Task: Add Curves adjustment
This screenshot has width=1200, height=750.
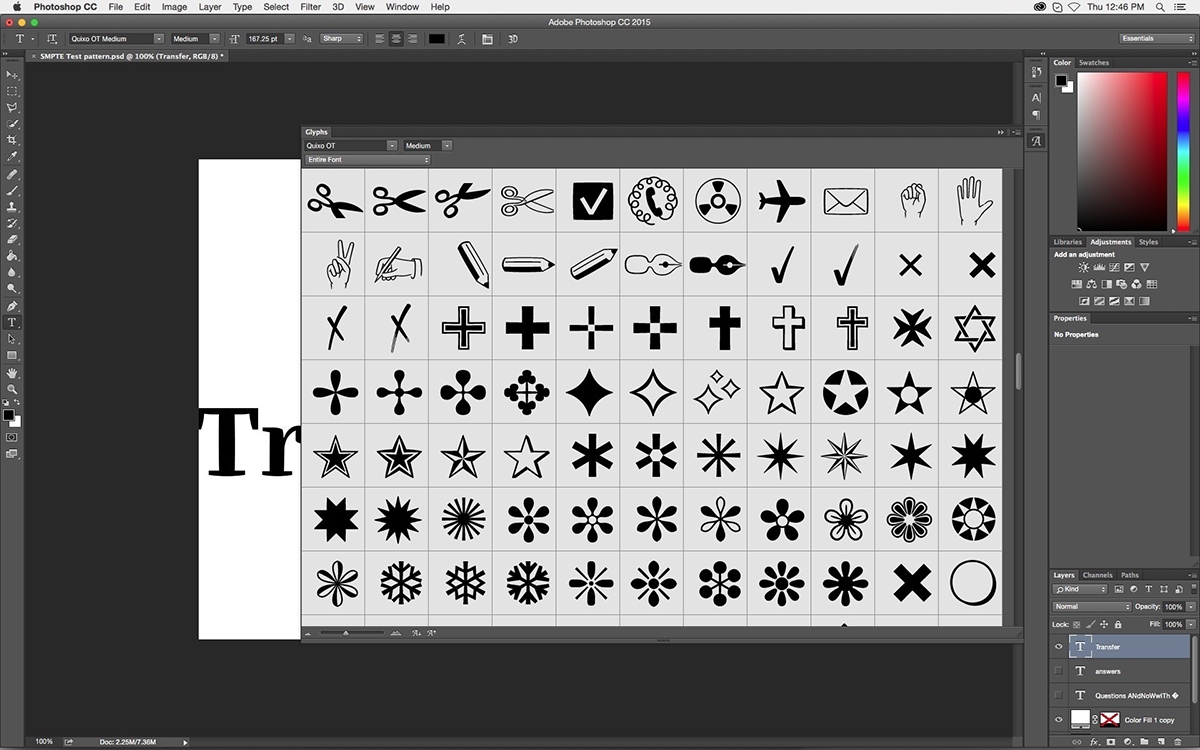Action: pyautogui.click(x=1114, y=268)
